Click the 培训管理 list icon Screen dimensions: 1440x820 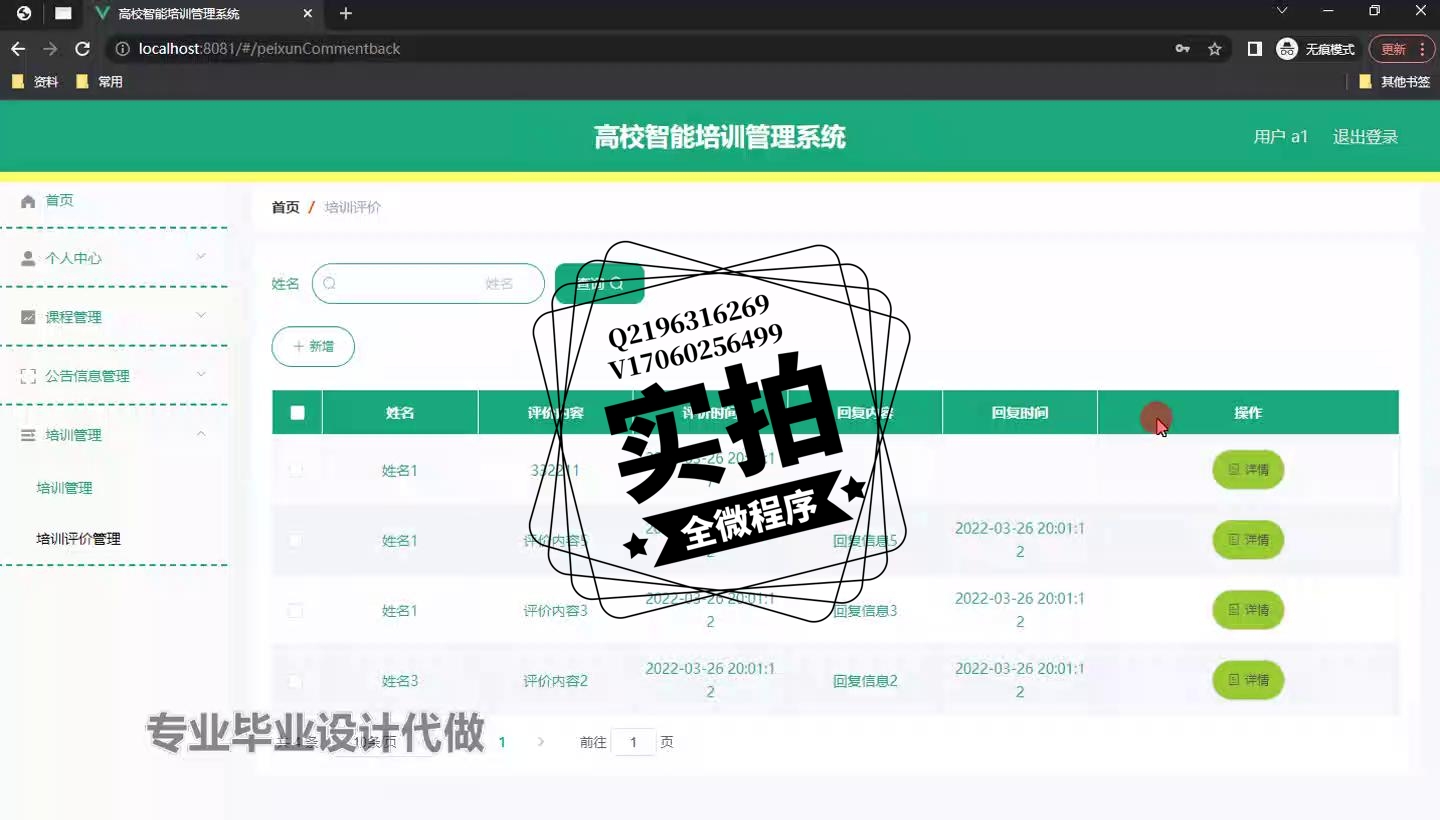point(28,435)
